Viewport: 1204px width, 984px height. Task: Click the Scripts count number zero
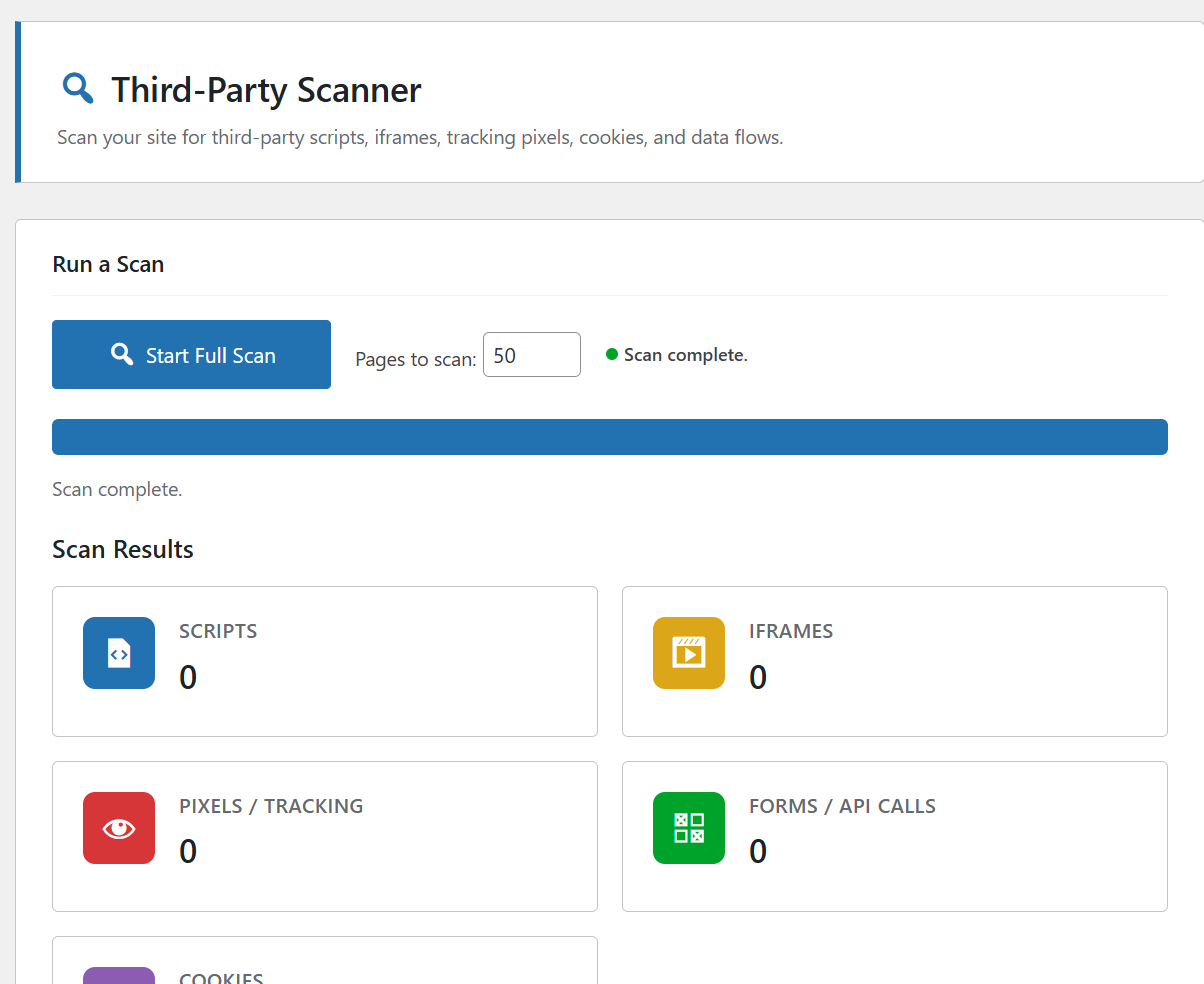(x=188, y=677)
